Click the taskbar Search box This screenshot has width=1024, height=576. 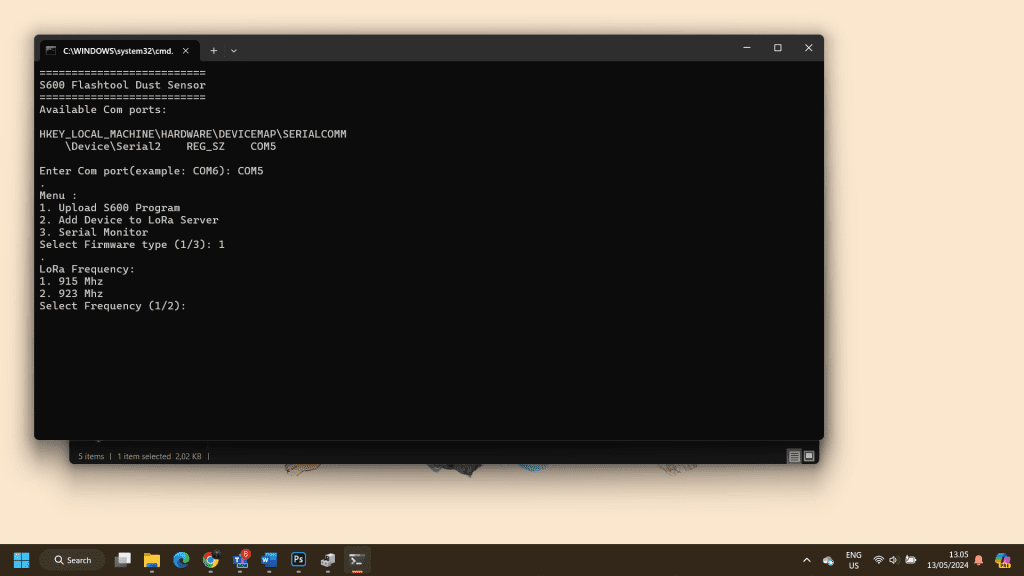(72, 560)
